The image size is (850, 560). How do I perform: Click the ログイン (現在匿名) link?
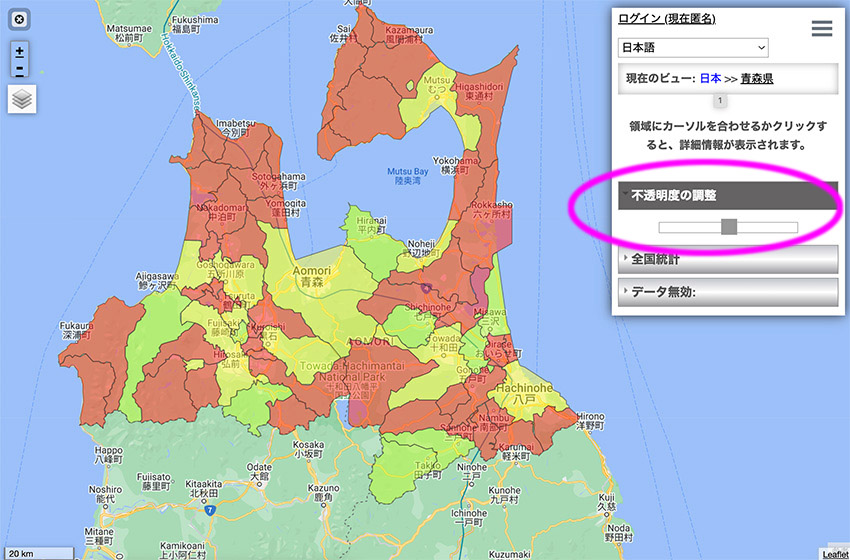coord(666,19)
